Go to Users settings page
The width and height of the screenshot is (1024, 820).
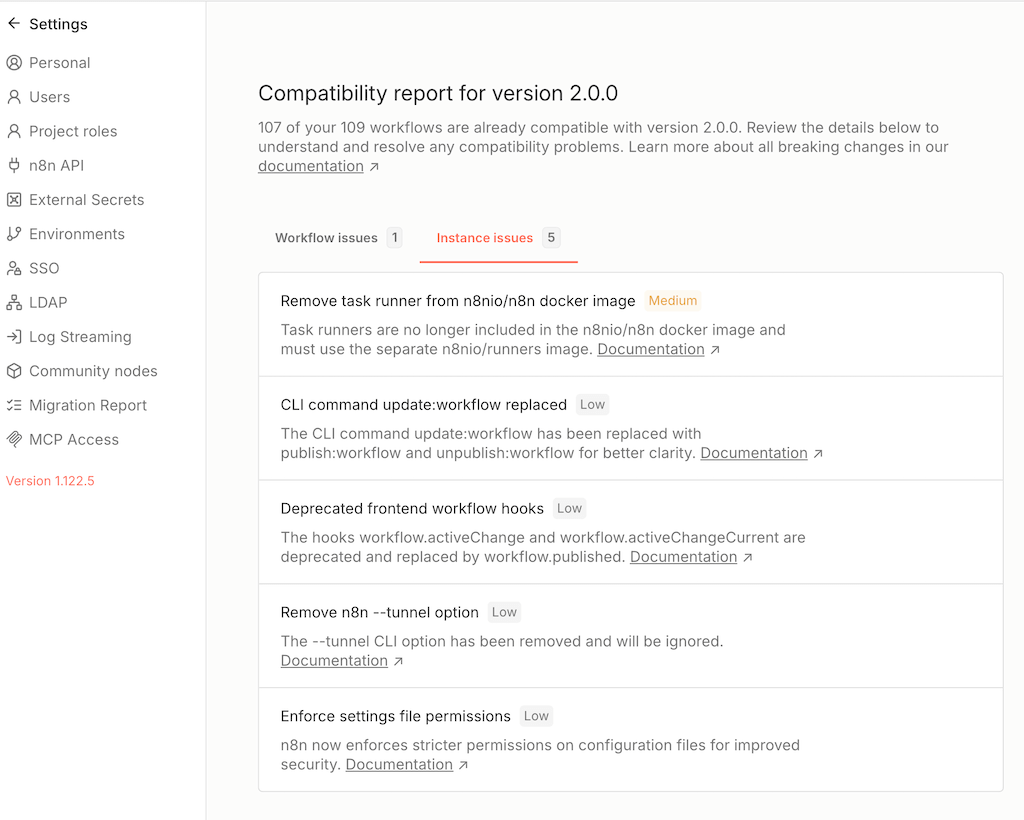tap(49, 97)
